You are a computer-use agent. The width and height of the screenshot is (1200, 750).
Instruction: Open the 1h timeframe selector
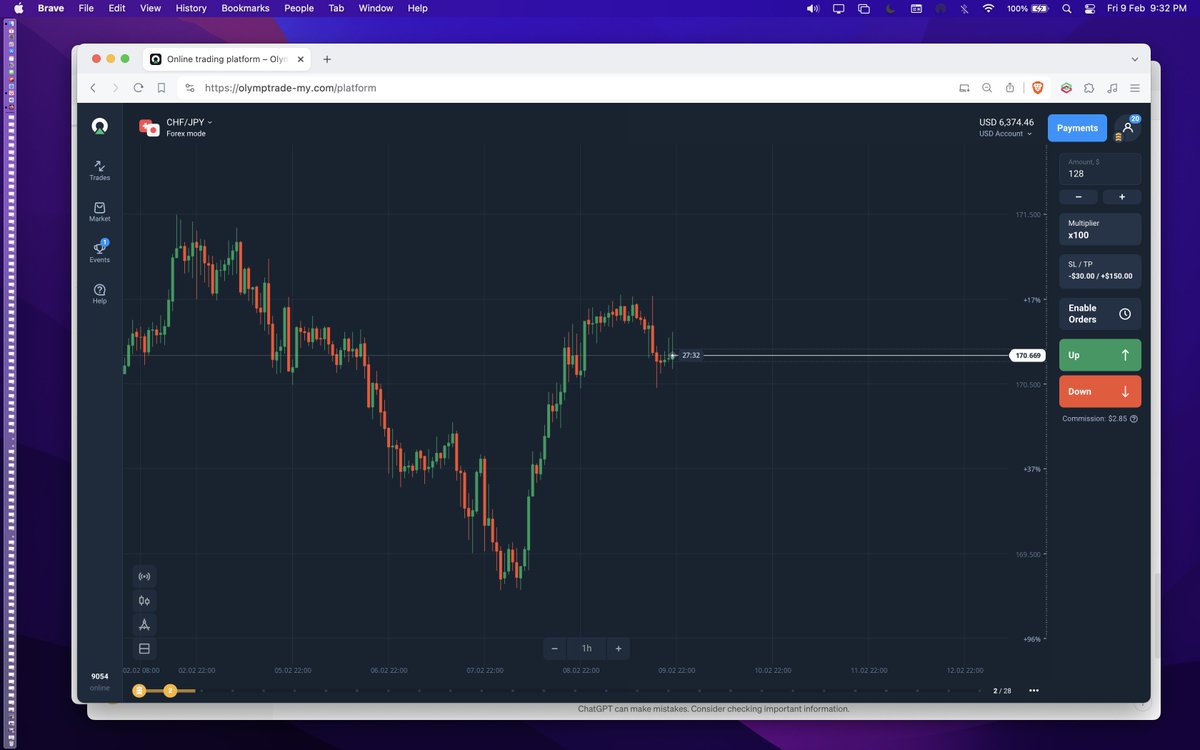(x=587, y=648)
